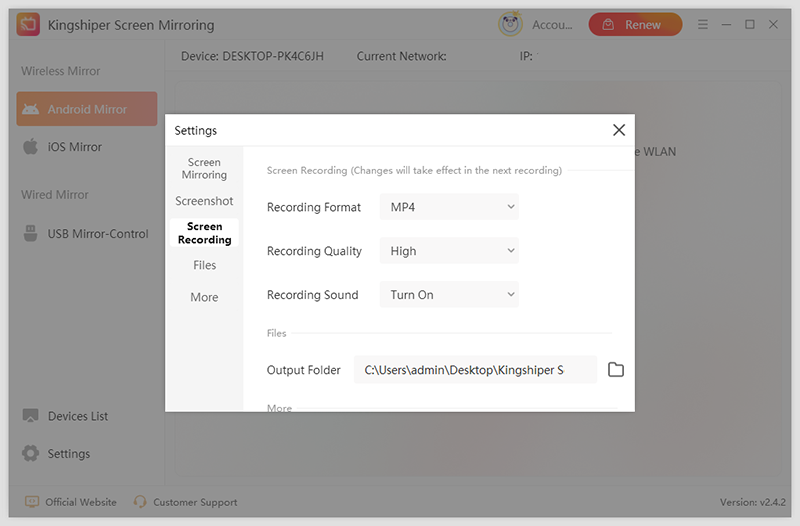Image resolution: width=800 pixels, height=526 pixels.
Task: Click the shopping bag icon on Renew
Action: tap(608, 24)
